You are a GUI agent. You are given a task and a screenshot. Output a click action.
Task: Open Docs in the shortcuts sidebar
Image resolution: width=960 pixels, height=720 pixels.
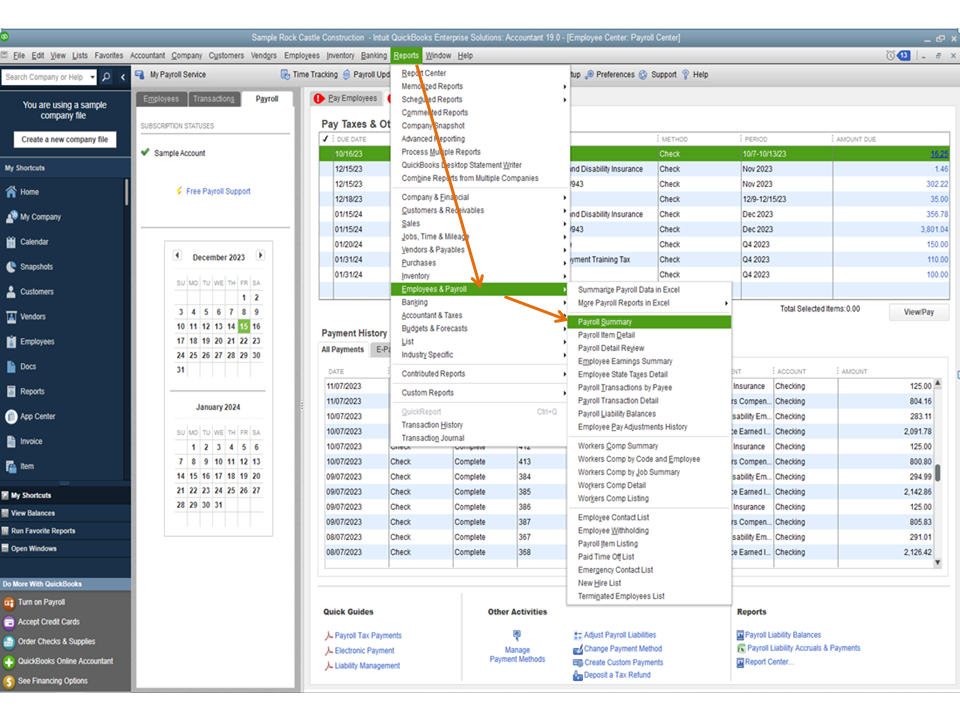(28, 366)
